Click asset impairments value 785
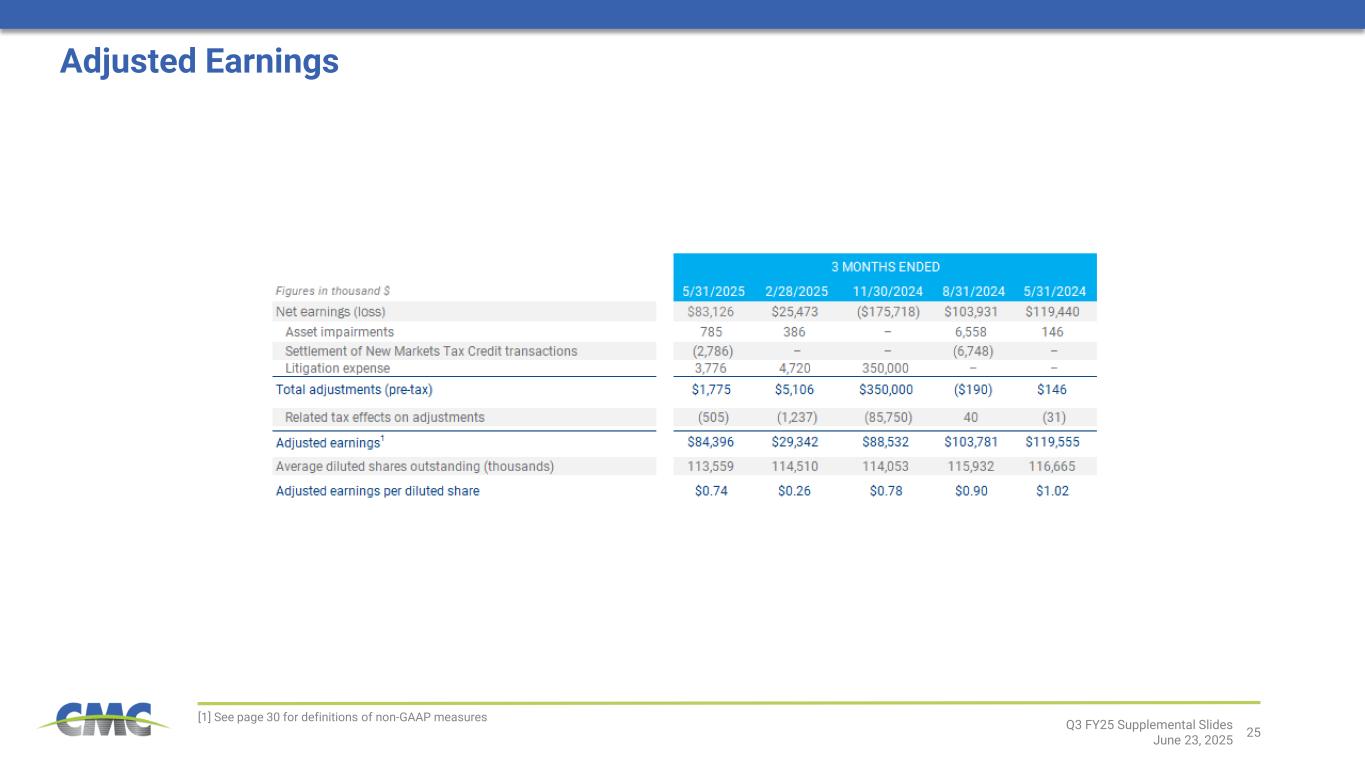This screenshot has height=768, width=1365. pos(711,331)
